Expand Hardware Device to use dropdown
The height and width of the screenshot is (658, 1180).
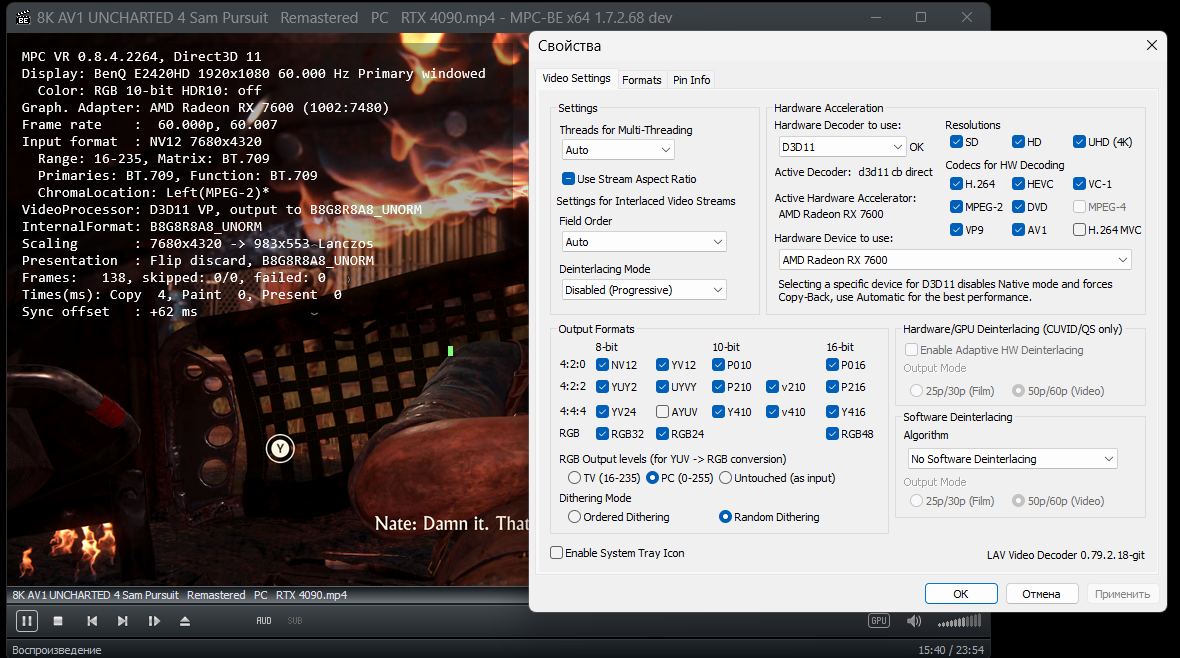click(955, 260)
